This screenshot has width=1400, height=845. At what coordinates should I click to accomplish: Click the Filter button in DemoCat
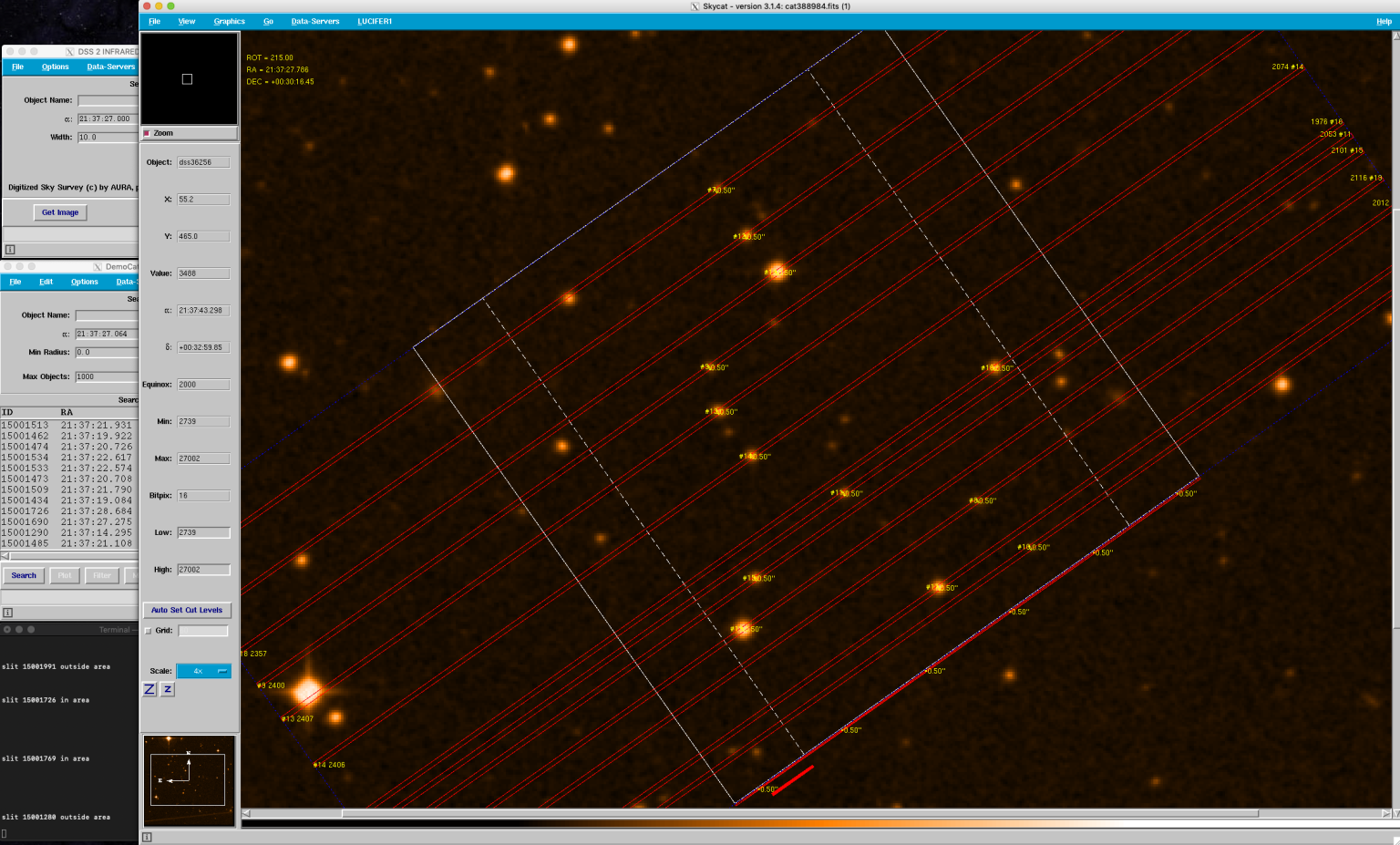click(x=102, y=575)
